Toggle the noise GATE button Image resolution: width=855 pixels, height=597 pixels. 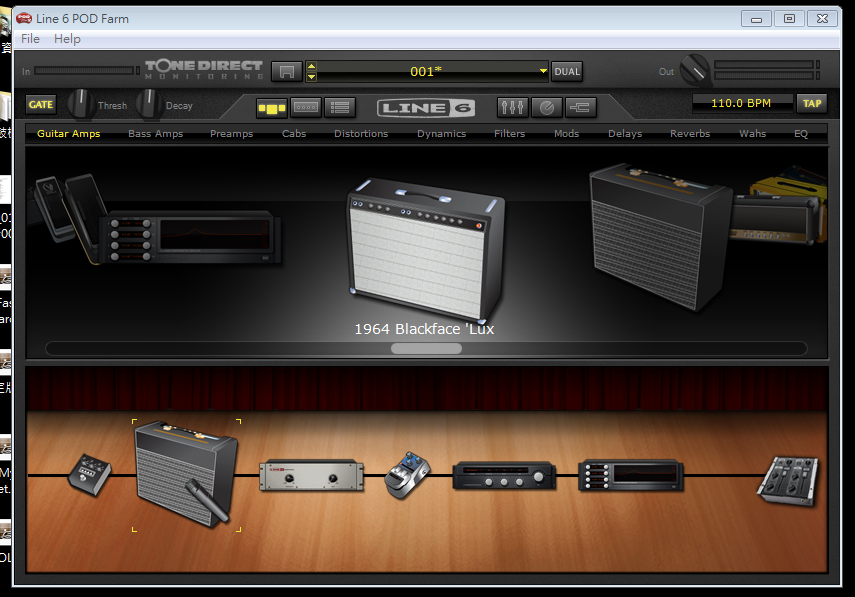(x=41, y=104)
